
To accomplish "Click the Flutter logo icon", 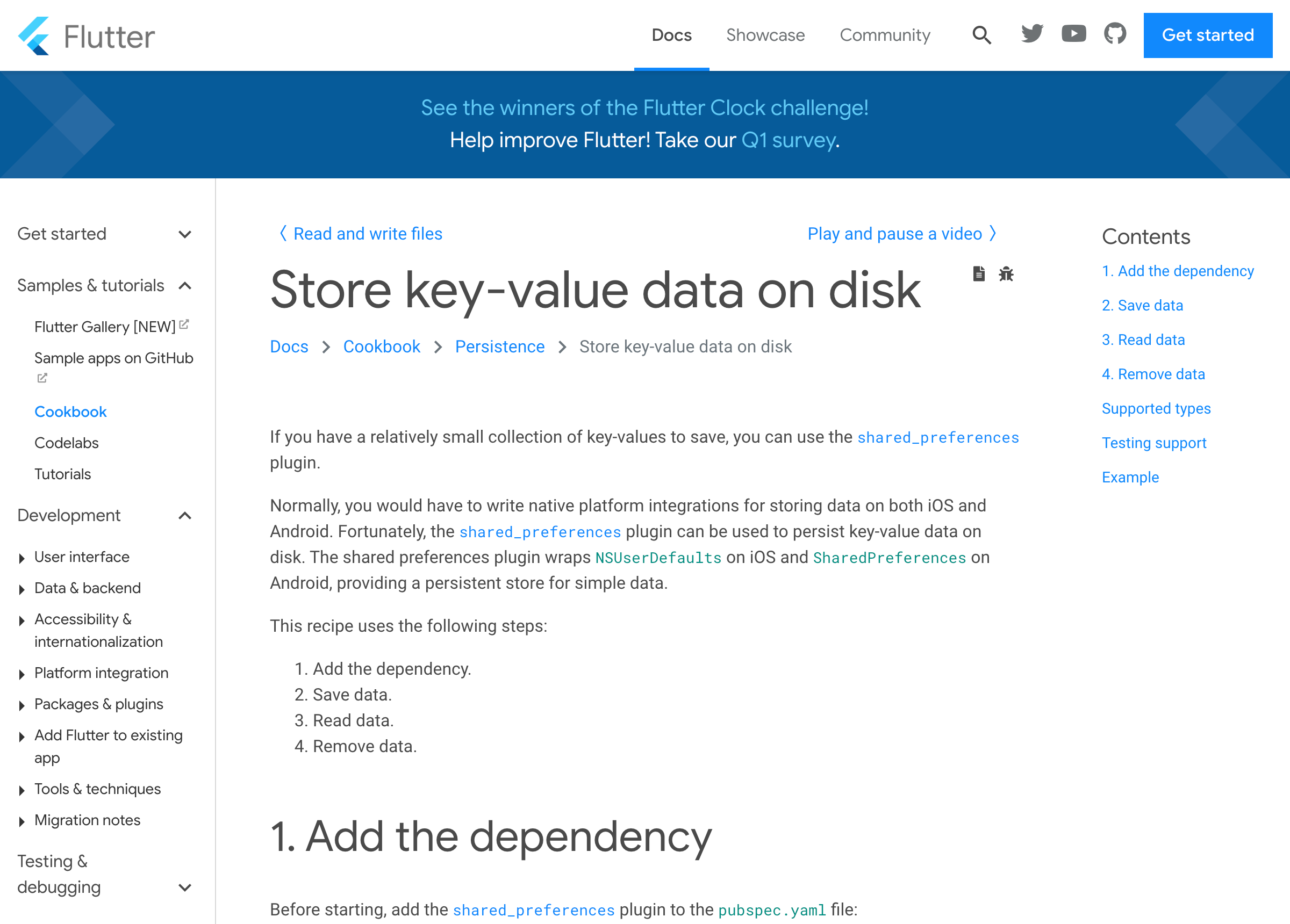I will coord(34,36).
